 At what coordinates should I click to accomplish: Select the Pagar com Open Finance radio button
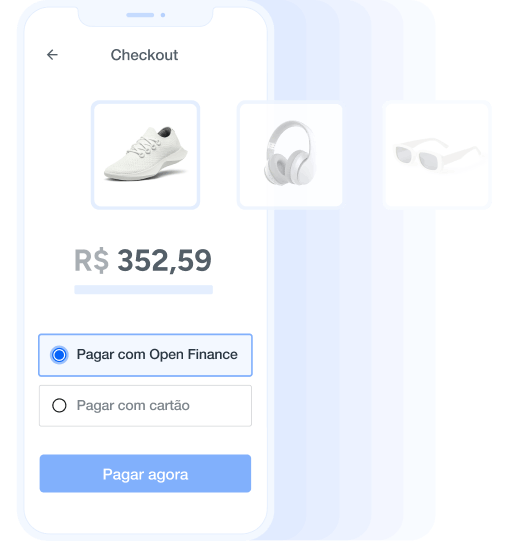click(59, 355)
